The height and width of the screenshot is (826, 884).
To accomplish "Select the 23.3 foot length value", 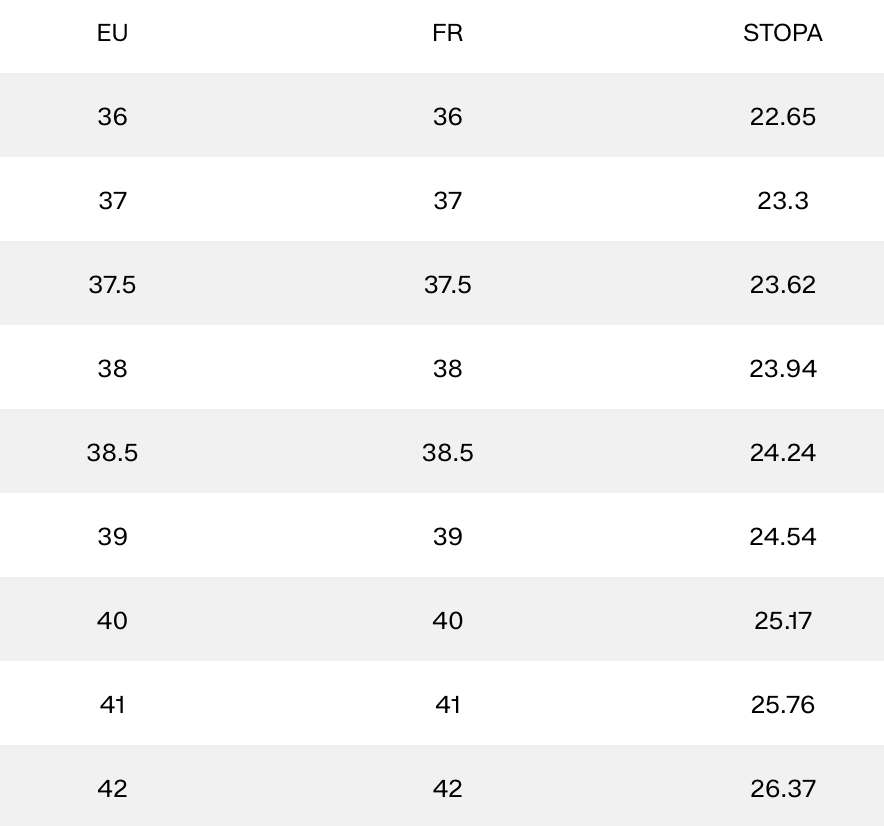I will [782, 201].
